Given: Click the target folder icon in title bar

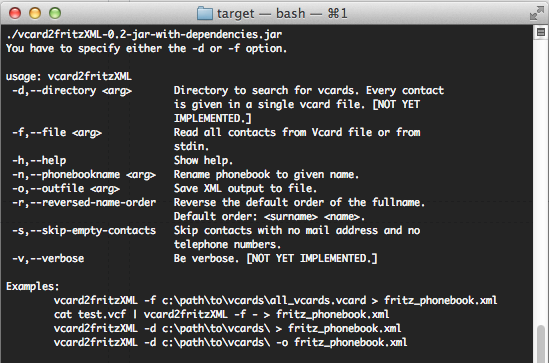Looking at the screenshot, I should pyautogui.click(x=204, y=14).
